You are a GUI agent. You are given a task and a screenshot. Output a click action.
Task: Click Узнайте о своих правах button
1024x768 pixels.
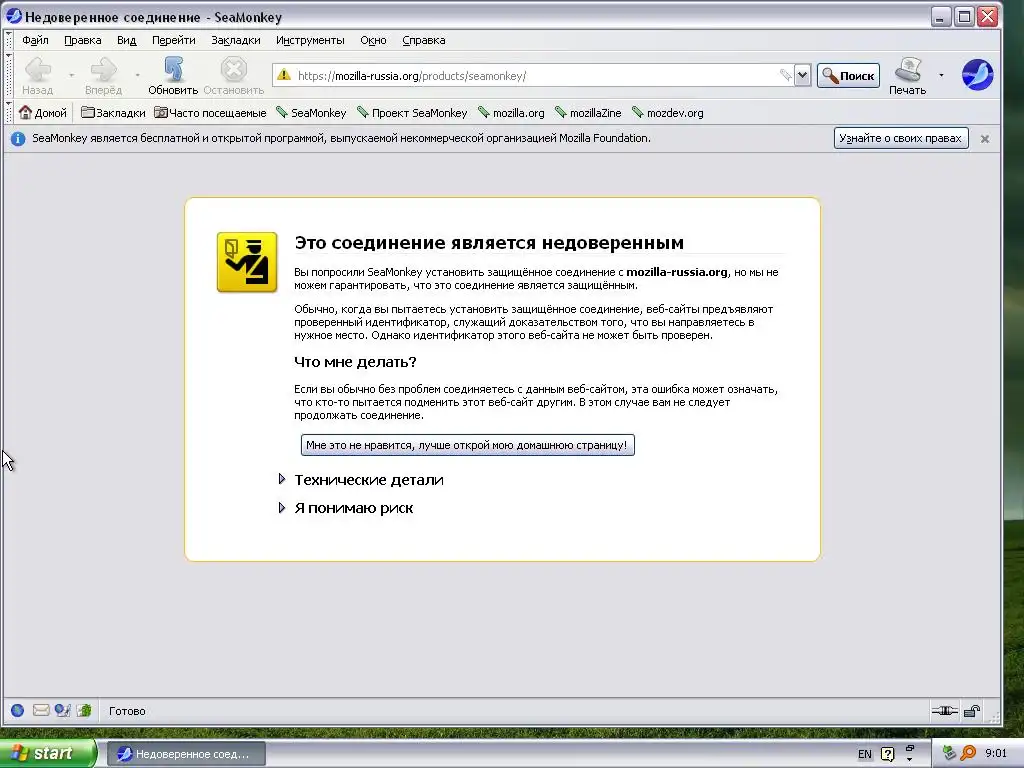901,138
